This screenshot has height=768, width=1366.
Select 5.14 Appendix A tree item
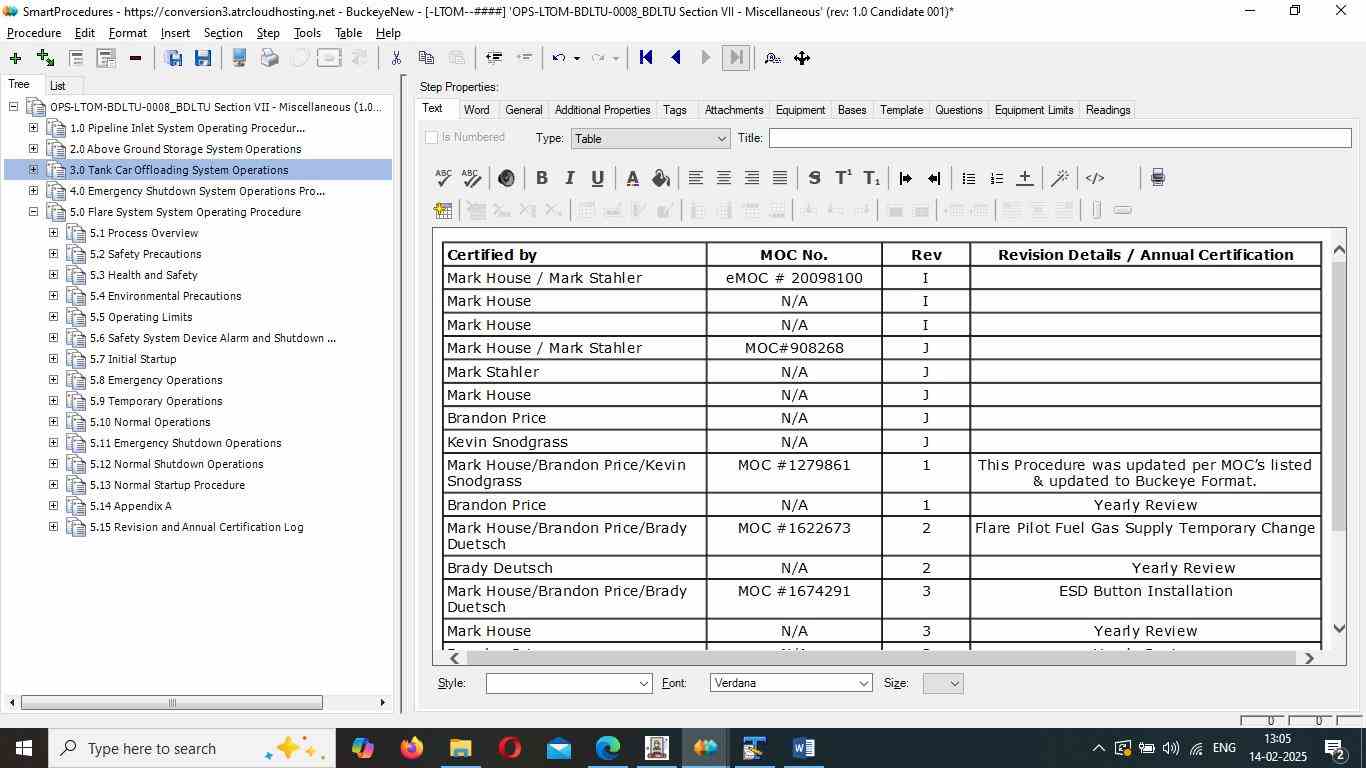[131, 506]
